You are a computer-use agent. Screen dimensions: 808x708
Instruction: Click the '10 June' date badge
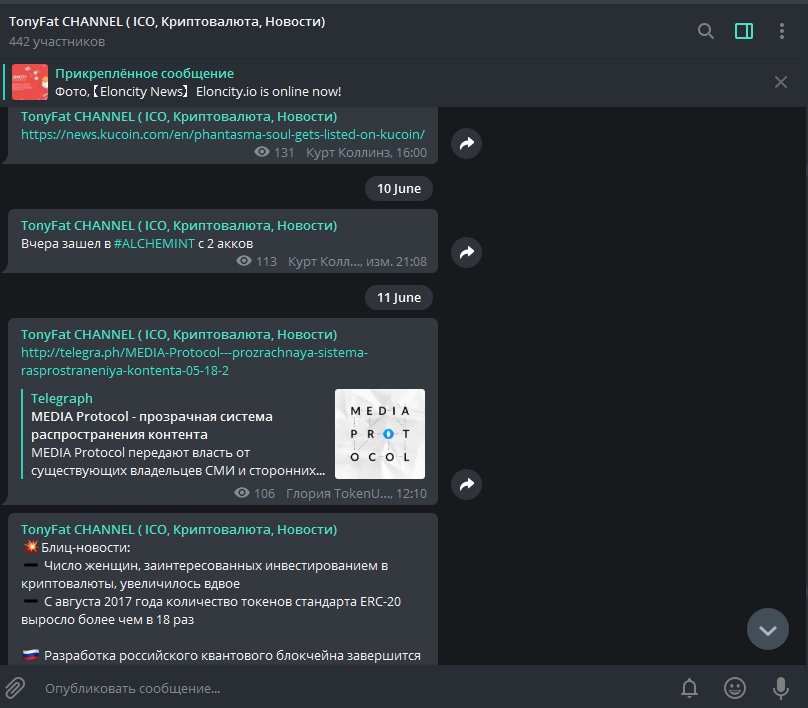(x=399, y=189)
